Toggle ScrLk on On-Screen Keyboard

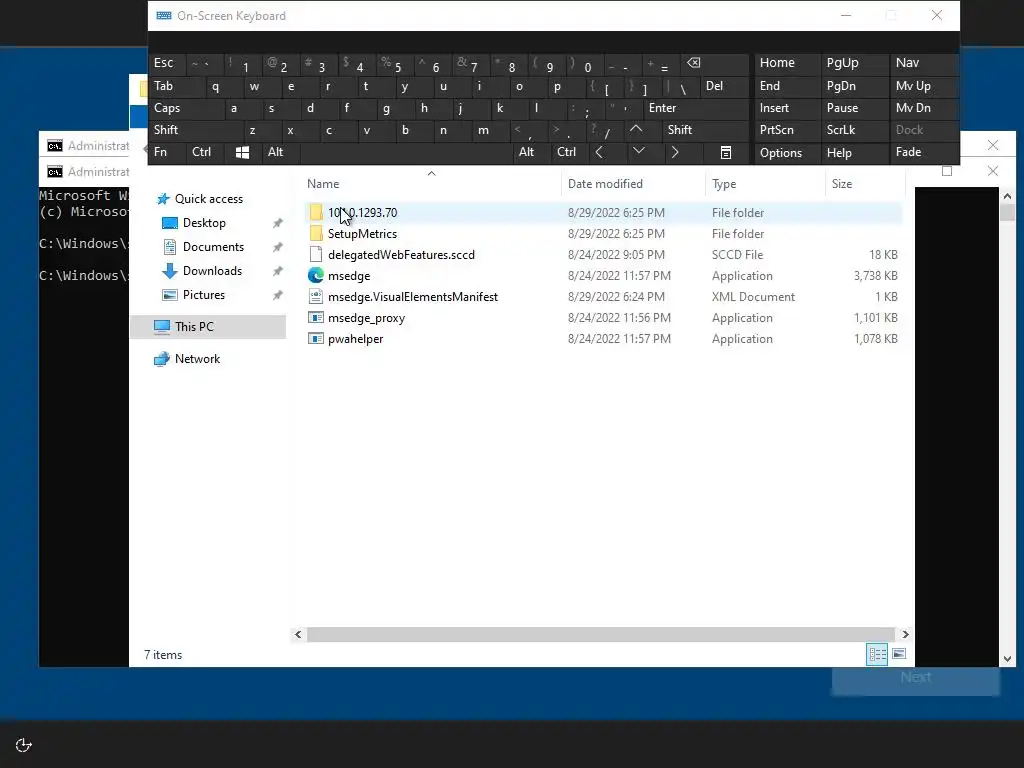coord(854,130)
